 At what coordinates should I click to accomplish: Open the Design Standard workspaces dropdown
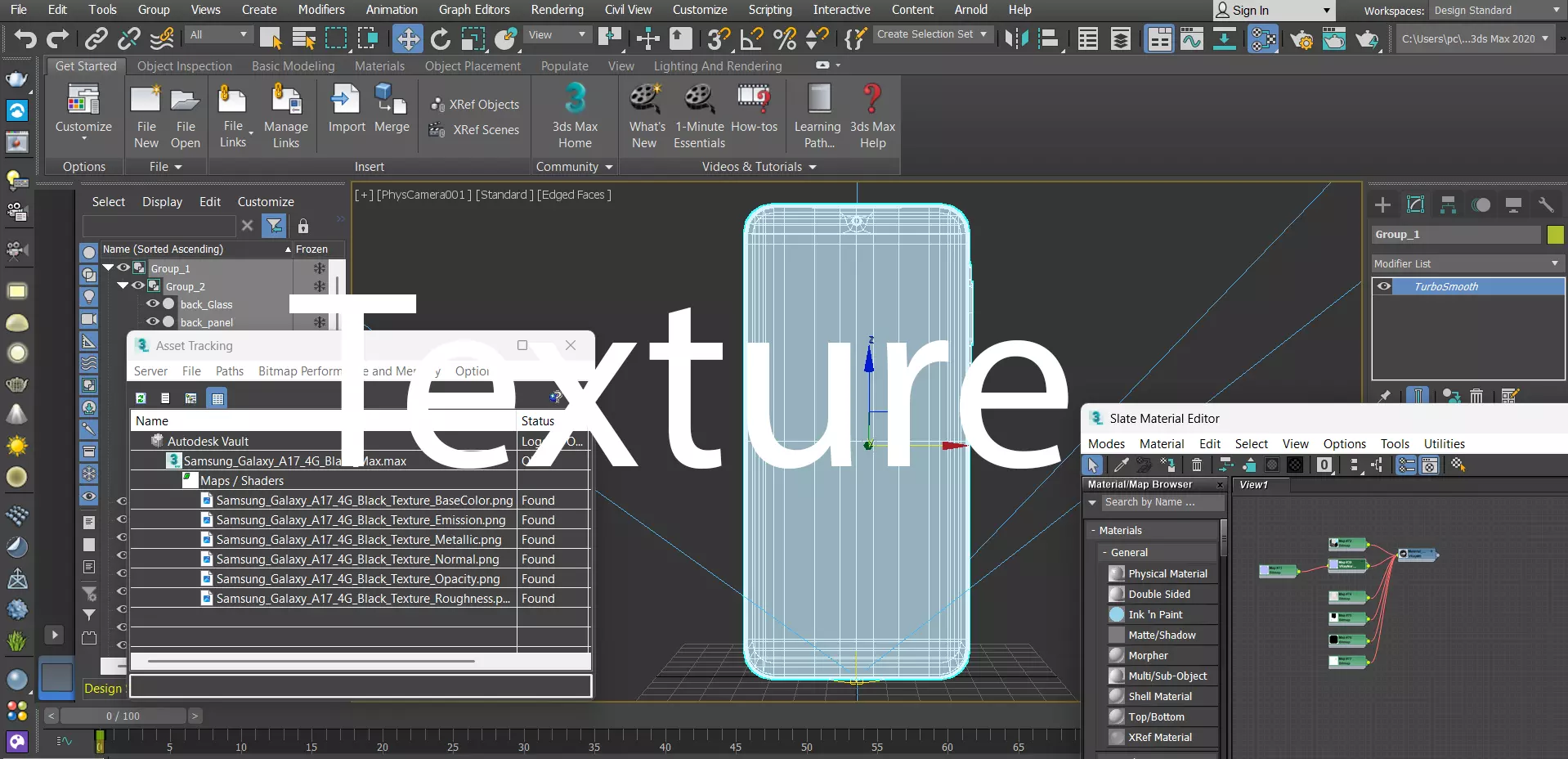click(1496, 11)
